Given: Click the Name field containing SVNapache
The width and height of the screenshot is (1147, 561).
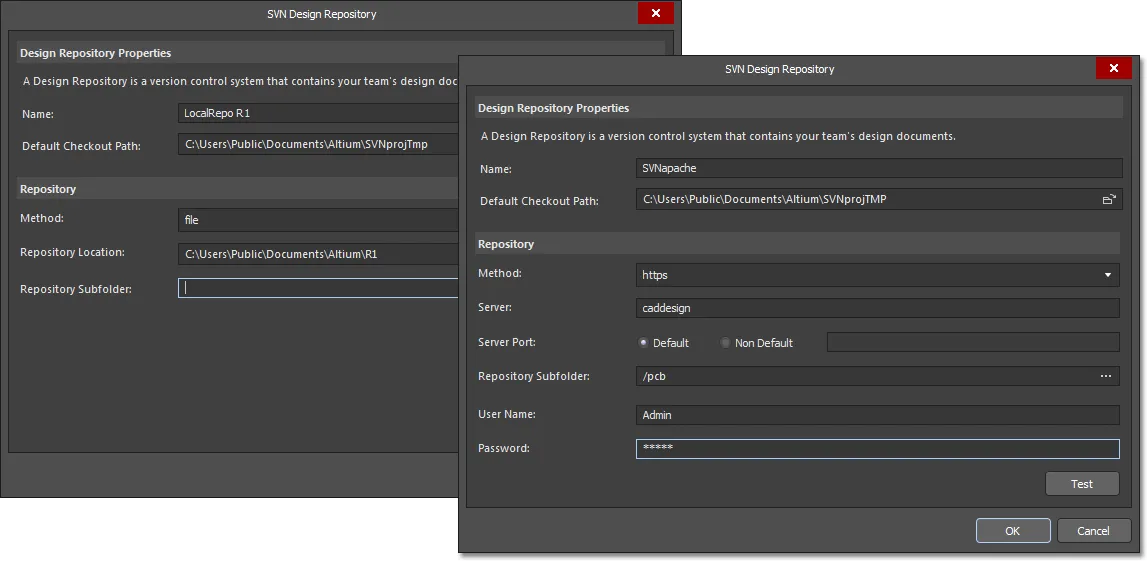Looking at the screenshot, I should 879,168.
